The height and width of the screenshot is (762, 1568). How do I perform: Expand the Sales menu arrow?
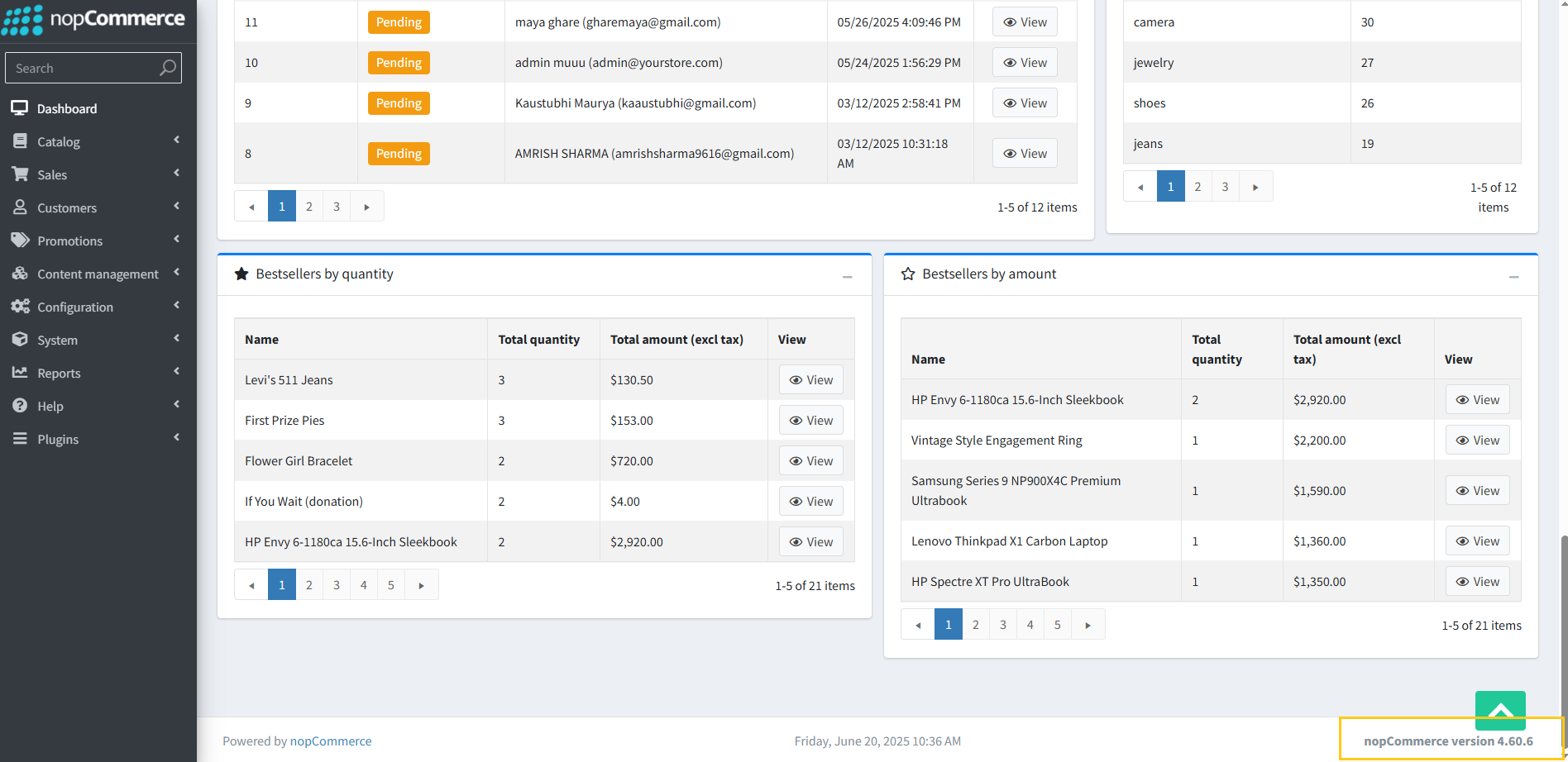pyautogui.click(x=177, y=174)
